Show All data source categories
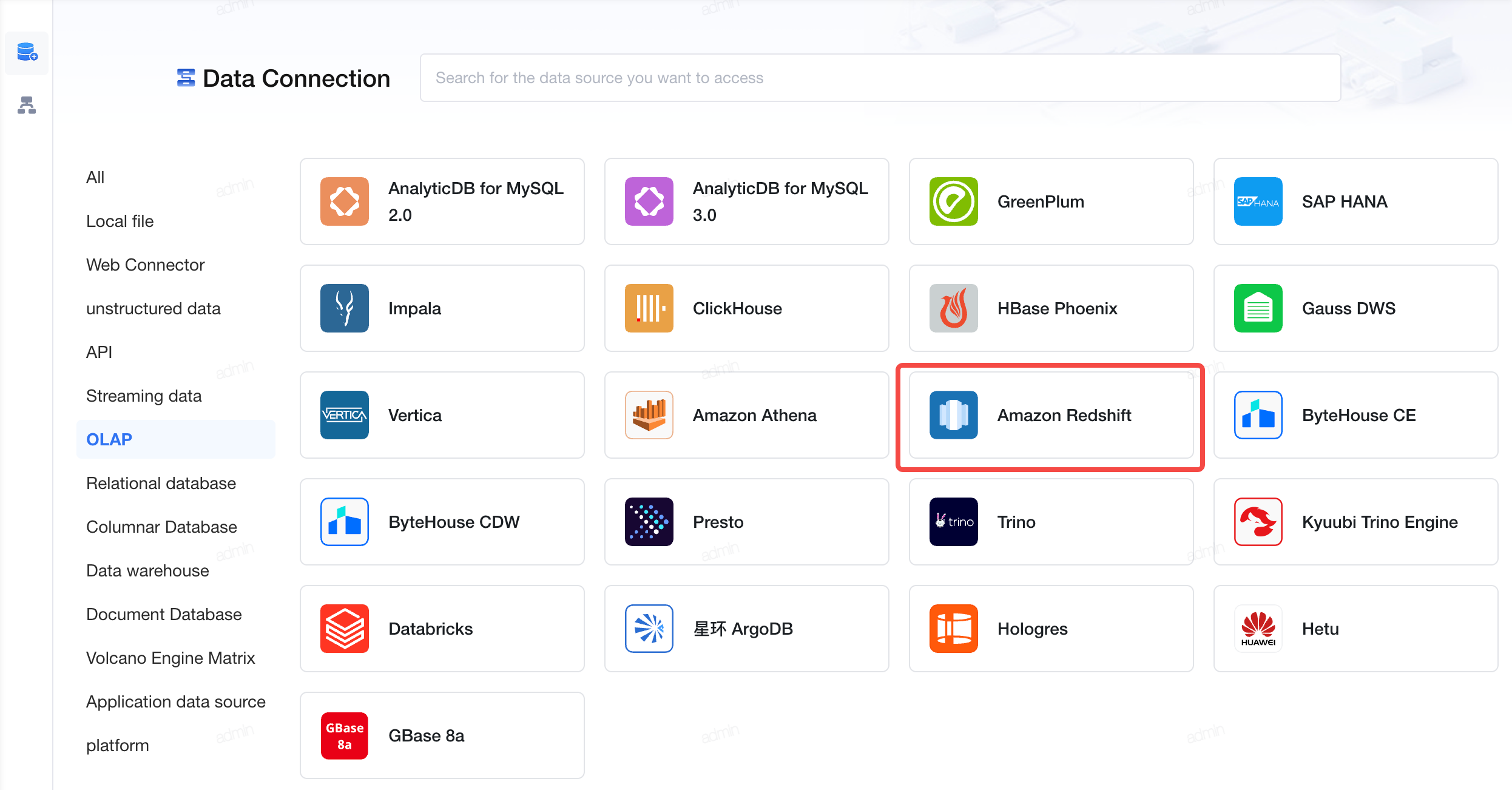 (x=95, y=177)
